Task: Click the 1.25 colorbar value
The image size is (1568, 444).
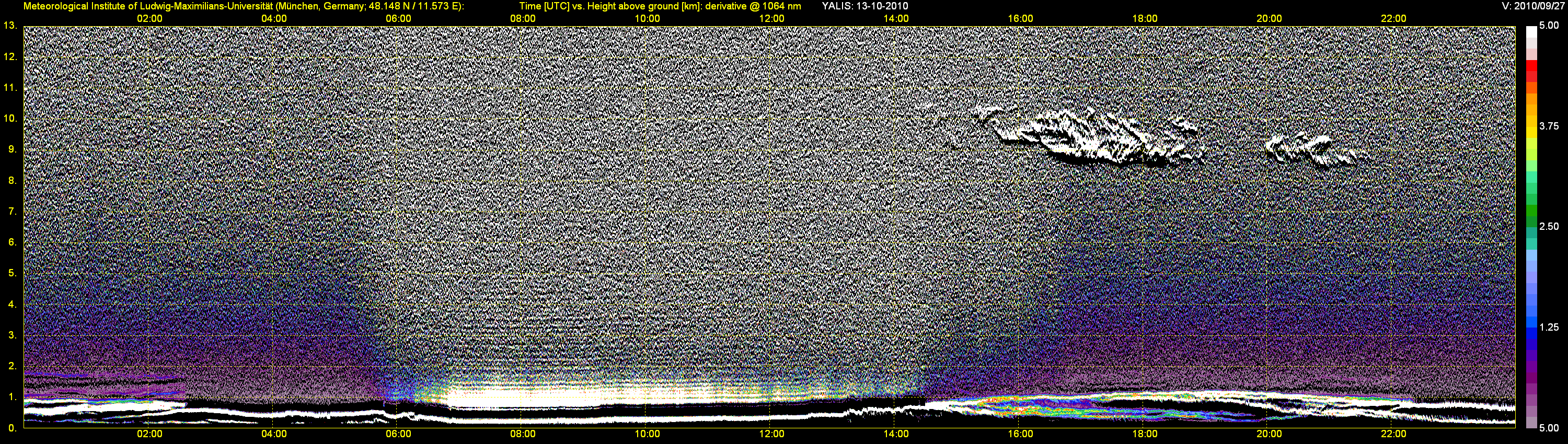Action: click(1549, 327)
